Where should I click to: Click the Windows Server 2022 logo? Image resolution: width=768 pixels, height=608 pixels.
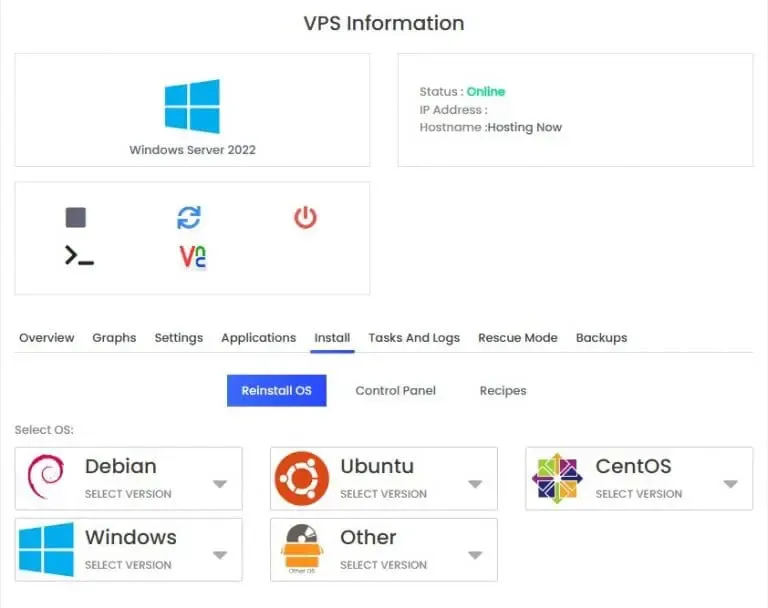192,106
